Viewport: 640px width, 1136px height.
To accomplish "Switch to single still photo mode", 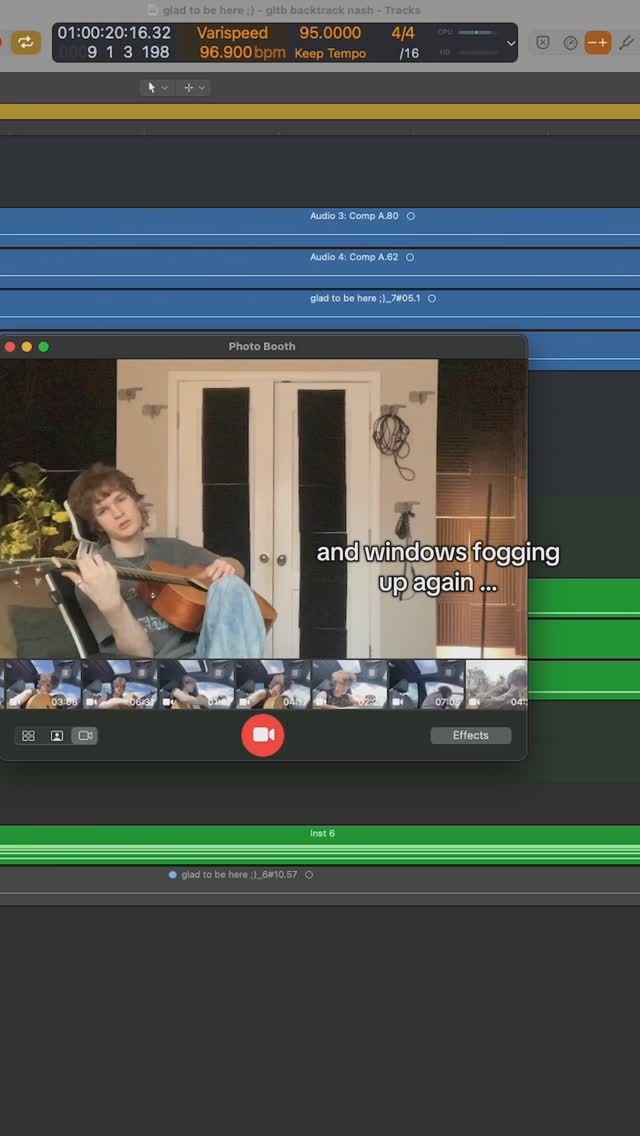I will (57, 736).
